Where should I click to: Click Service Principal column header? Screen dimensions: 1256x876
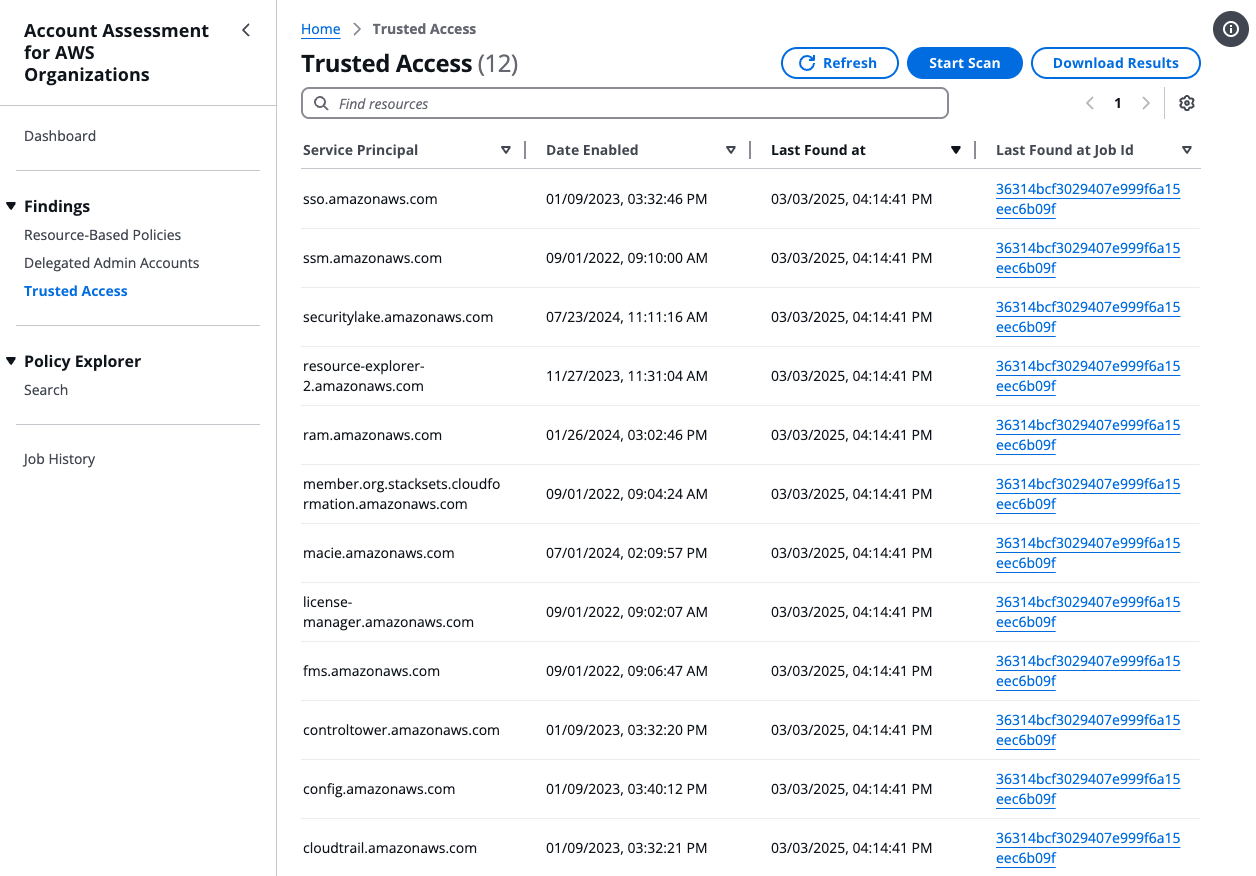coord(361,150)
